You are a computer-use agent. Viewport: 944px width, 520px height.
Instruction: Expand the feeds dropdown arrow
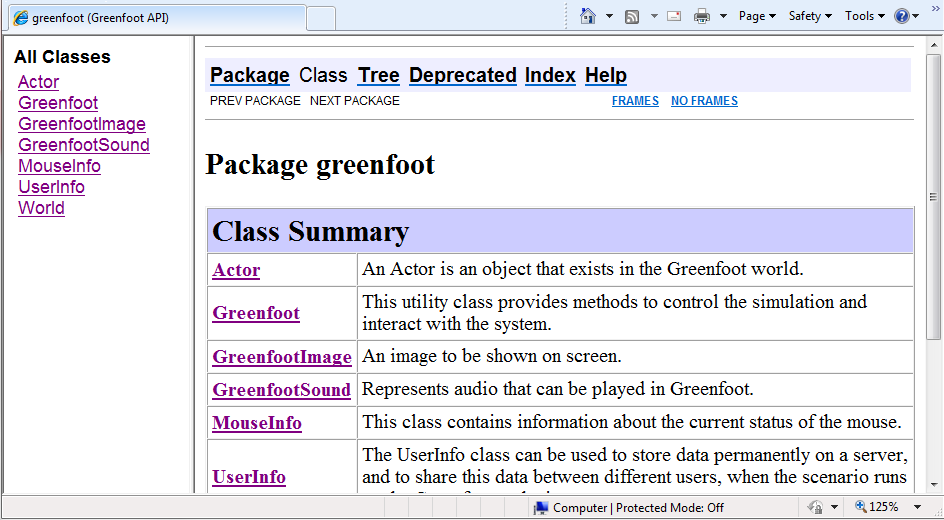click(654, 16)
